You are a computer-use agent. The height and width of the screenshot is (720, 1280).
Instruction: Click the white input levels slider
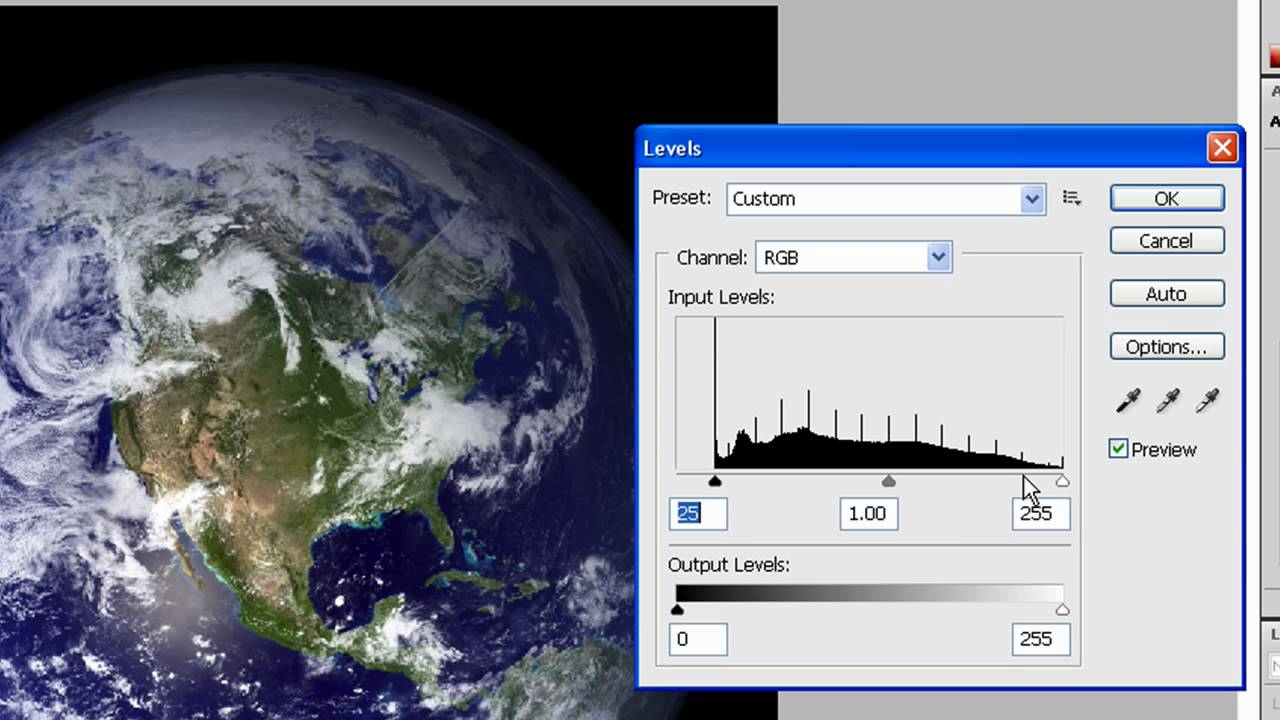pos(1062,482)
